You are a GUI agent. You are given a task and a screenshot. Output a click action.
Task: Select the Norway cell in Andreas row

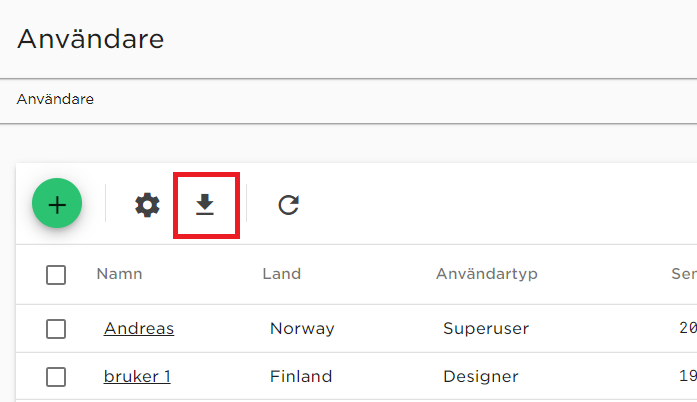pyautogui.click(x=302, y=329)
